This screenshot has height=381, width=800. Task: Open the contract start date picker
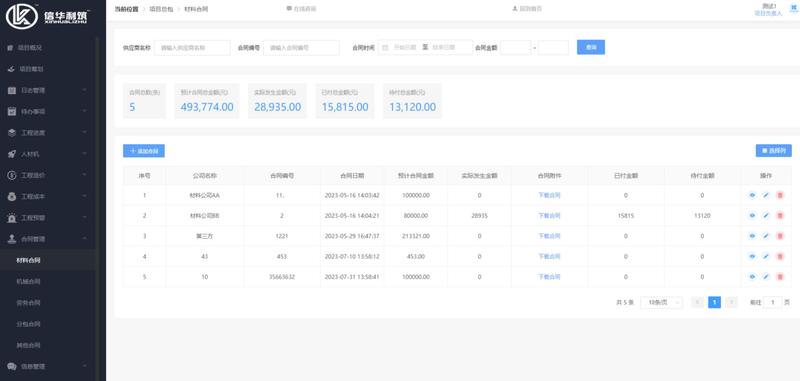(x=405, y=47)
